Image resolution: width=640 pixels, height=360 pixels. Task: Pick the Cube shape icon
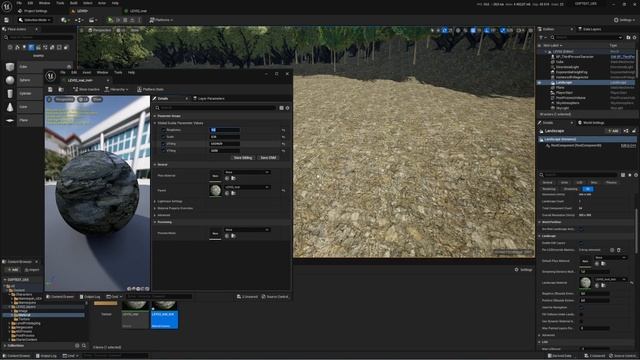pos(10,67)
